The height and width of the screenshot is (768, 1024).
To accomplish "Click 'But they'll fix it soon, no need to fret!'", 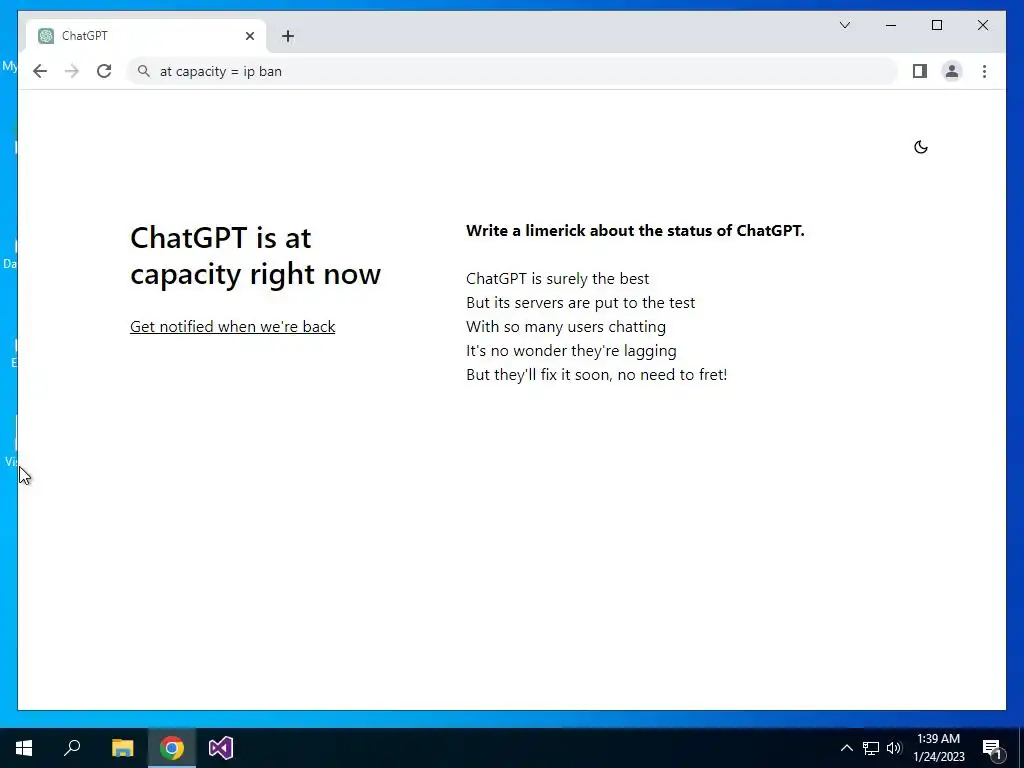I will 596,375.
